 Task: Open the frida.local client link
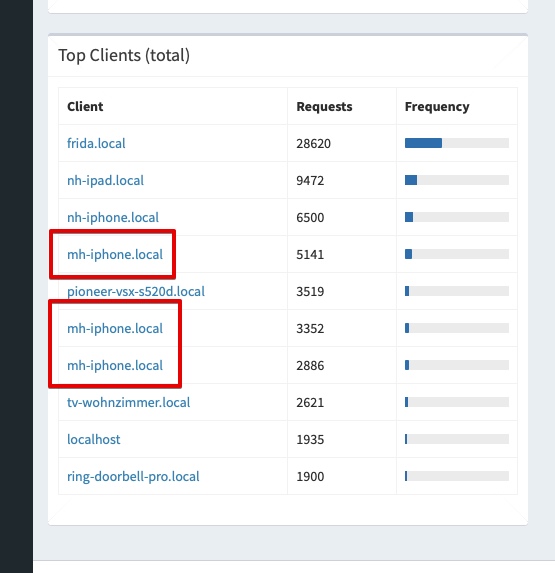click(96, 143)
